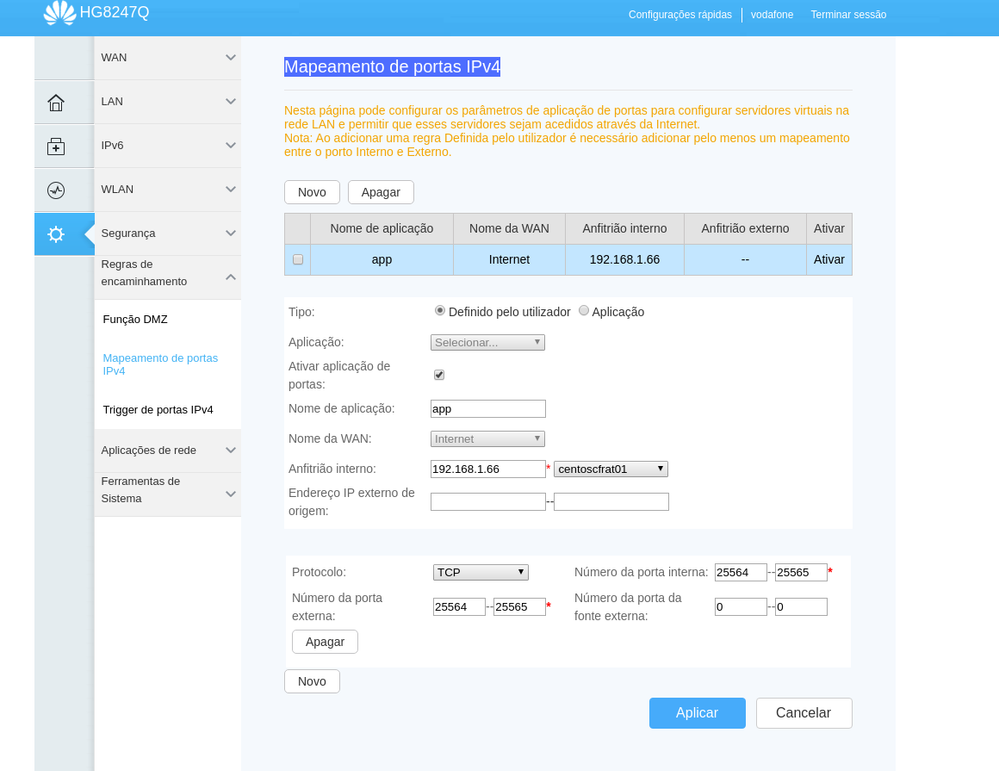
Task: Select the maintenance kit icon in the sidebar
Action: [64, 146]
